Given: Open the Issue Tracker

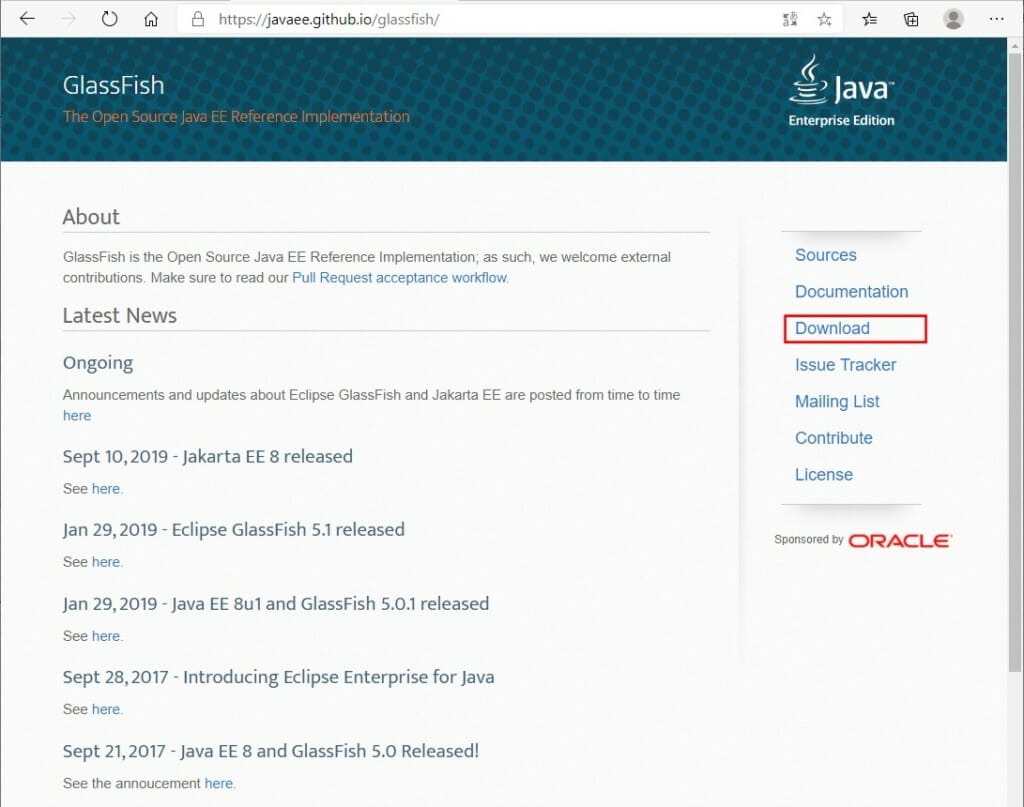Looking at the screenshot, I should point(845,365).
